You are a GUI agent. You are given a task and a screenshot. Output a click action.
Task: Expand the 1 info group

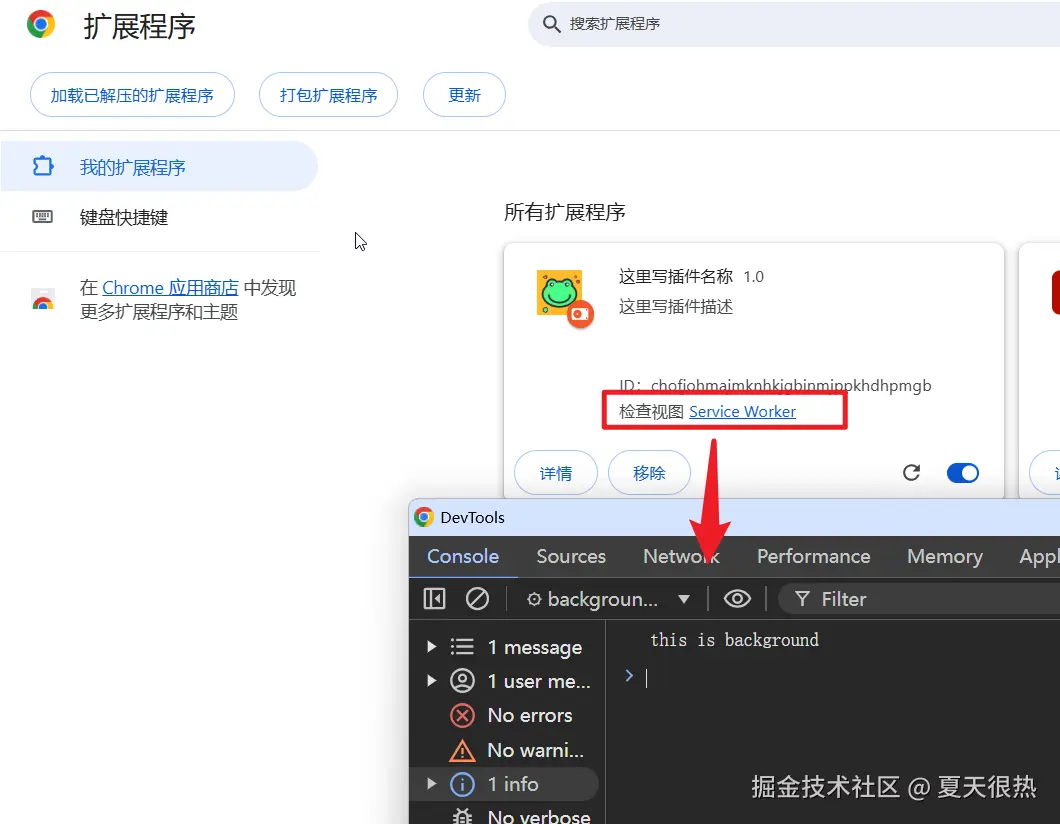click(x=431, y=783)
